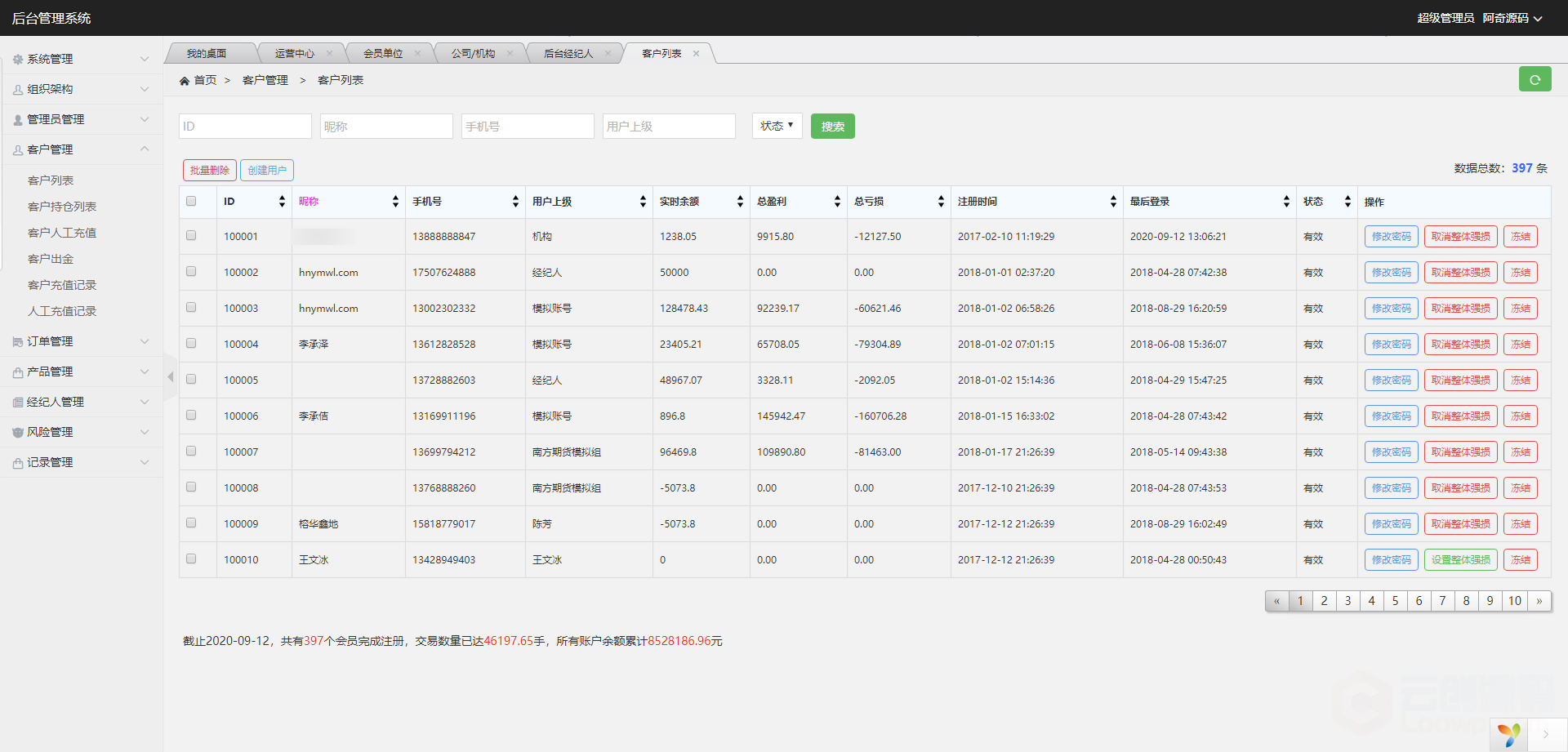Go to previous pages with « pagination button

(1276, 601)
